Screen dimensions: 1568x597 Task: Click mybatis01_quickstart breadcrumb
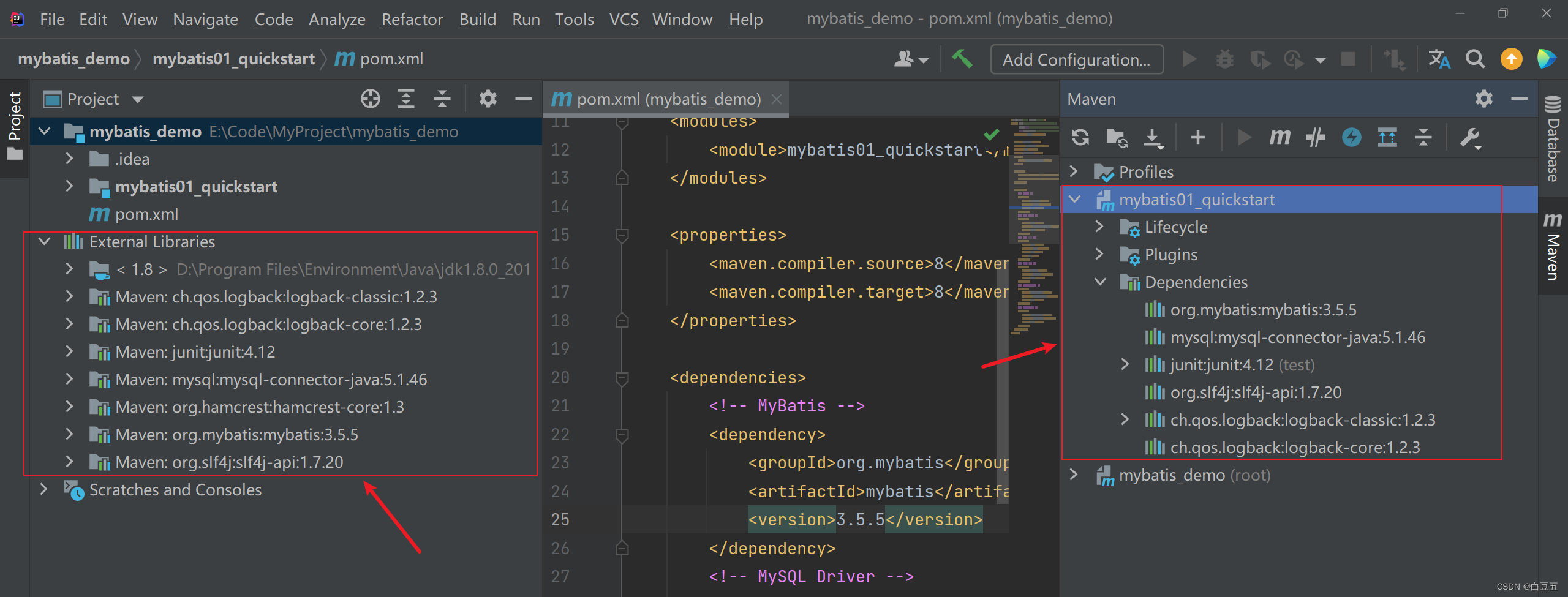(233, 59)
